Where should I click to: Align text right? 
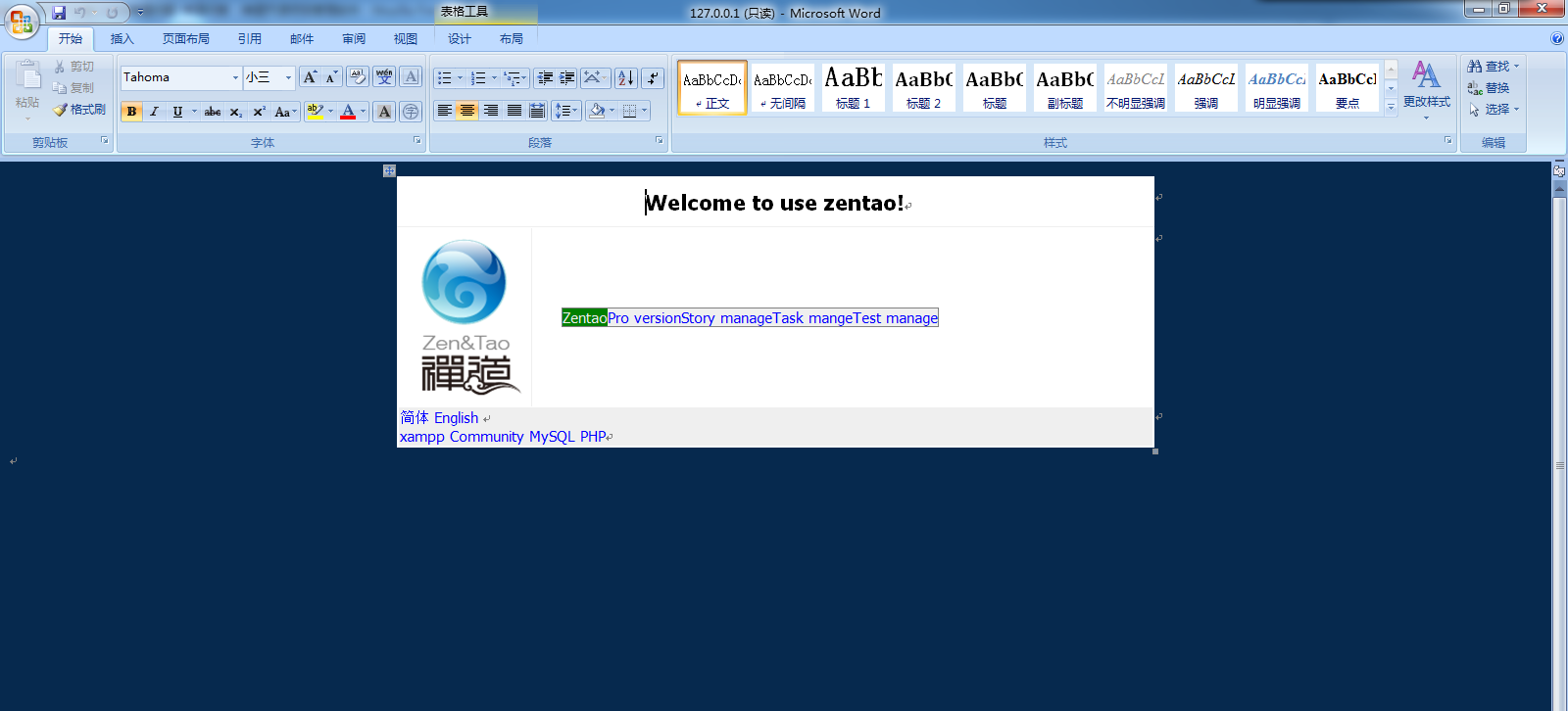point(491,111)
